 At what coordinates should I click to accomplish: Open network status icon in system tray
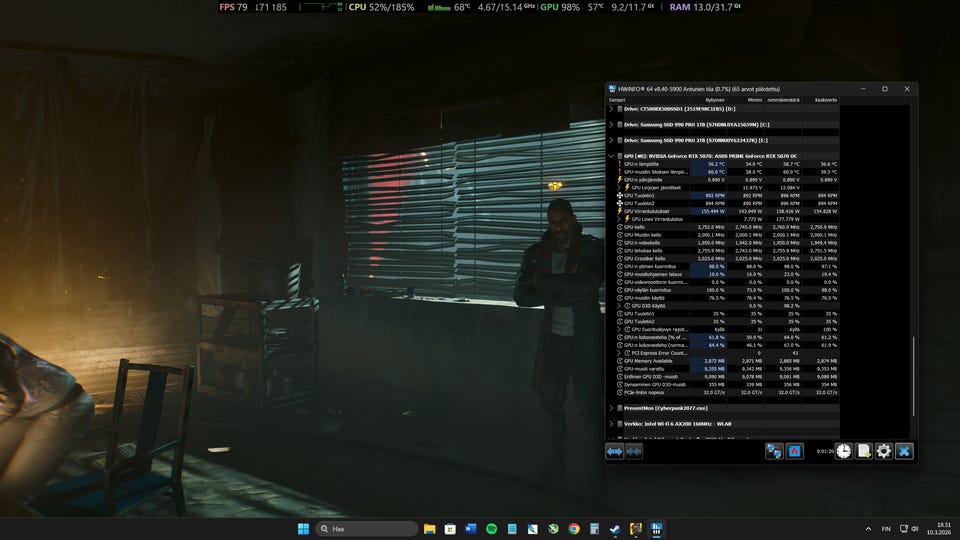click(x=904, y=529)
